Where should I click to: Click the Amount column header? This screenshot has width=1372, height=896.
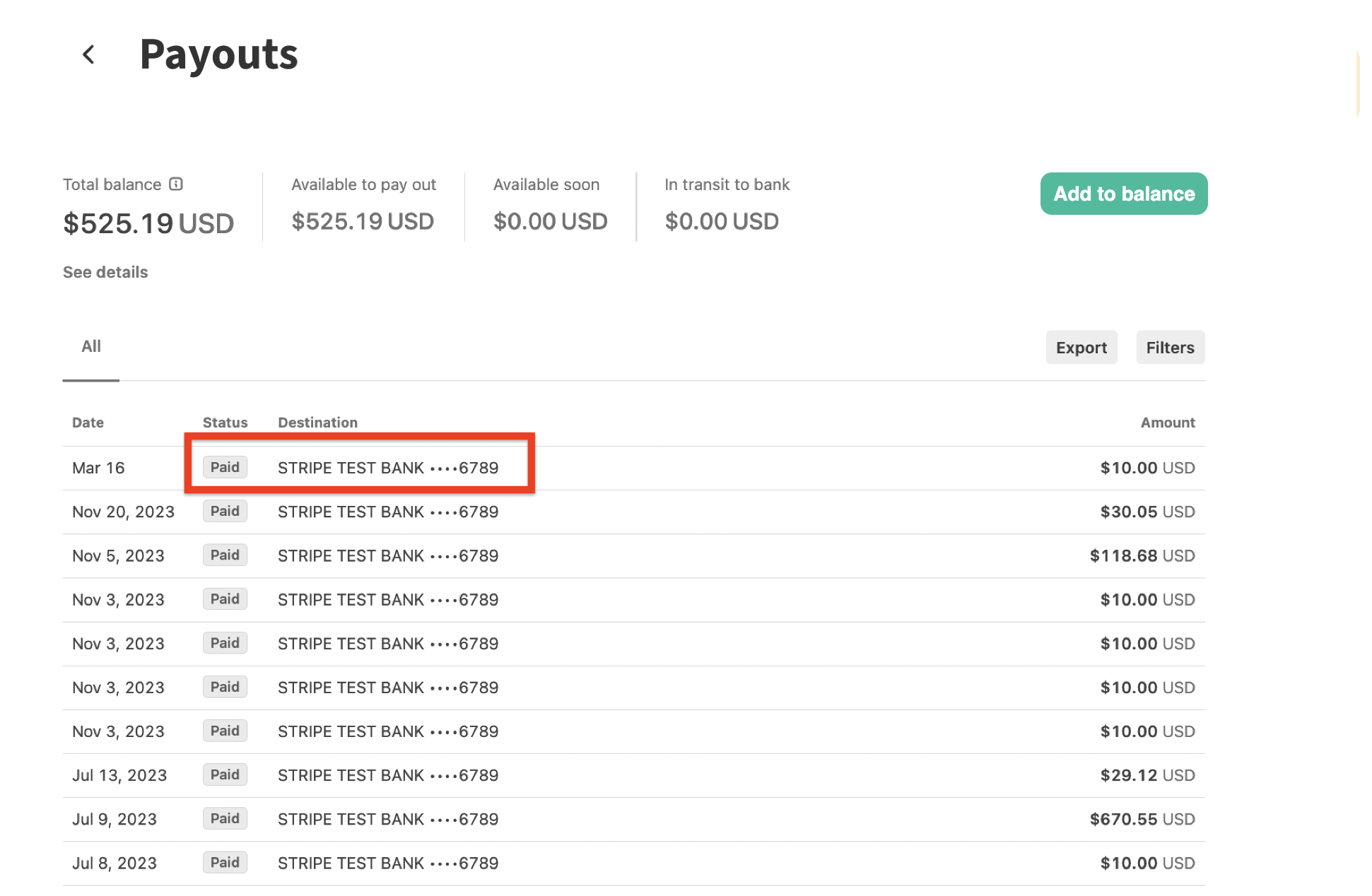click(x=1167, y=423)
